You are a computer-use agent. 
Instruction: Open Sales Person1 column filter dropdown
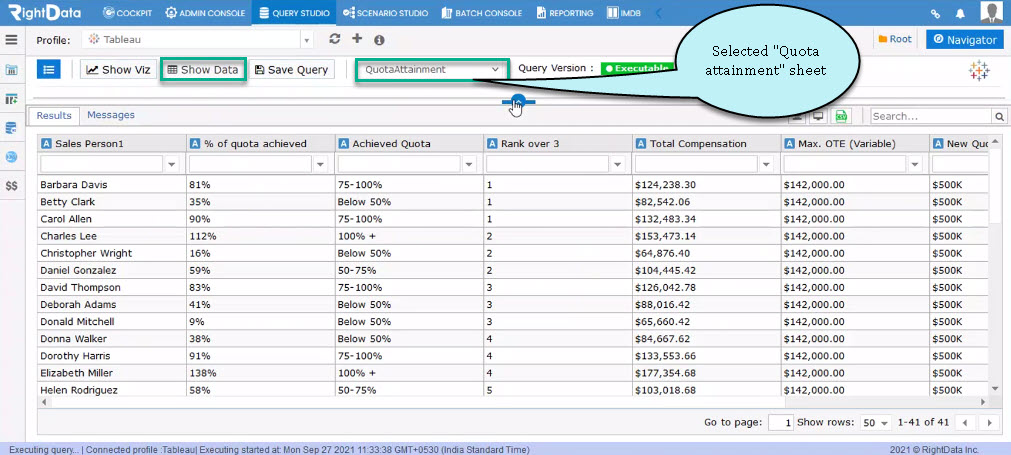coord(172,165)
